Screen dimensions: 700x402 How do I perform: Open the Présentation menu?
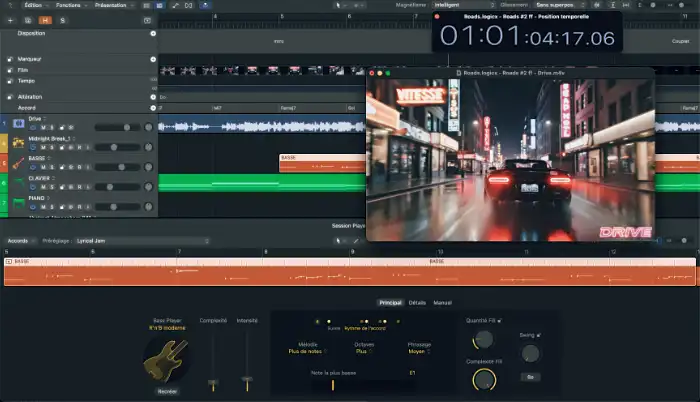(113, 5)
